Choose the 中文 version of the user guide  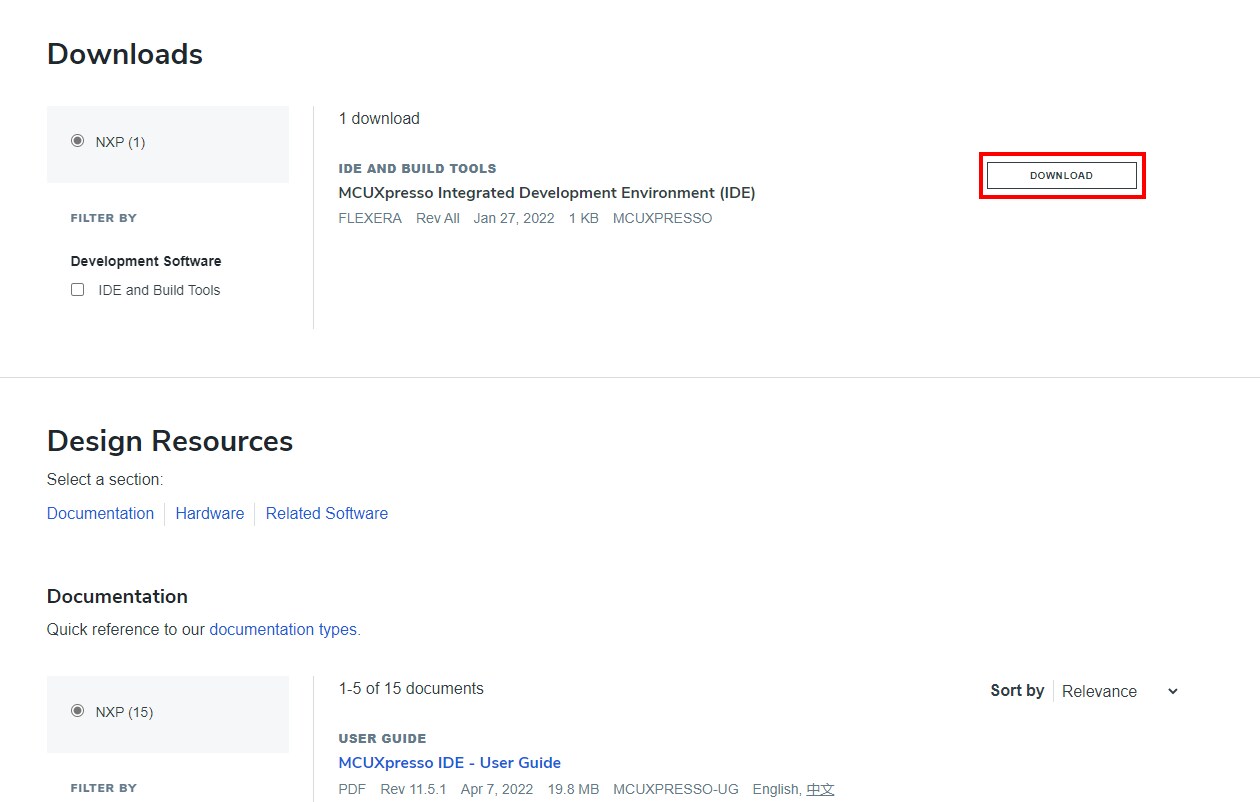tap(820, 789)
